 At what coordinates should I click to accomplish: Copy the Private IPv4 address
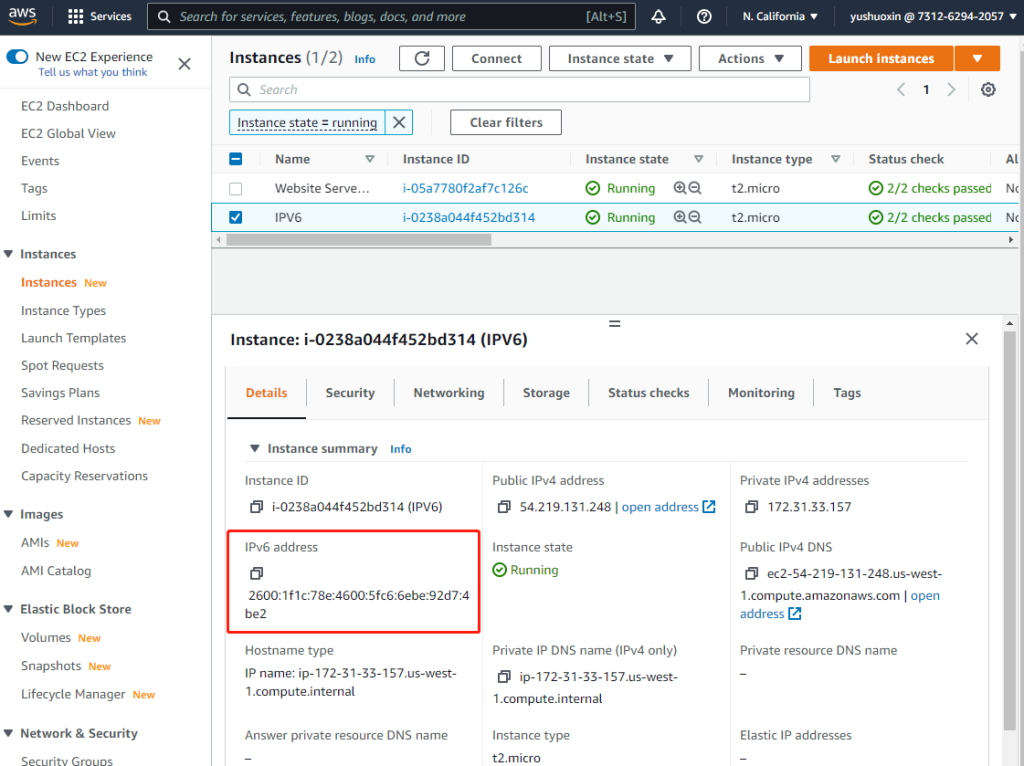pyautogui.click(x=752, y=507)
